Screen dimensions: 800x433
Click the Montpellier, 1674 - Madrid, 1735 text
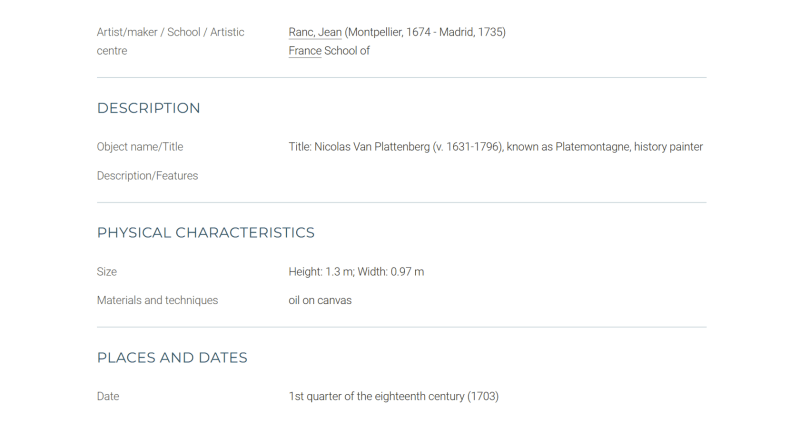coord(425,32)
